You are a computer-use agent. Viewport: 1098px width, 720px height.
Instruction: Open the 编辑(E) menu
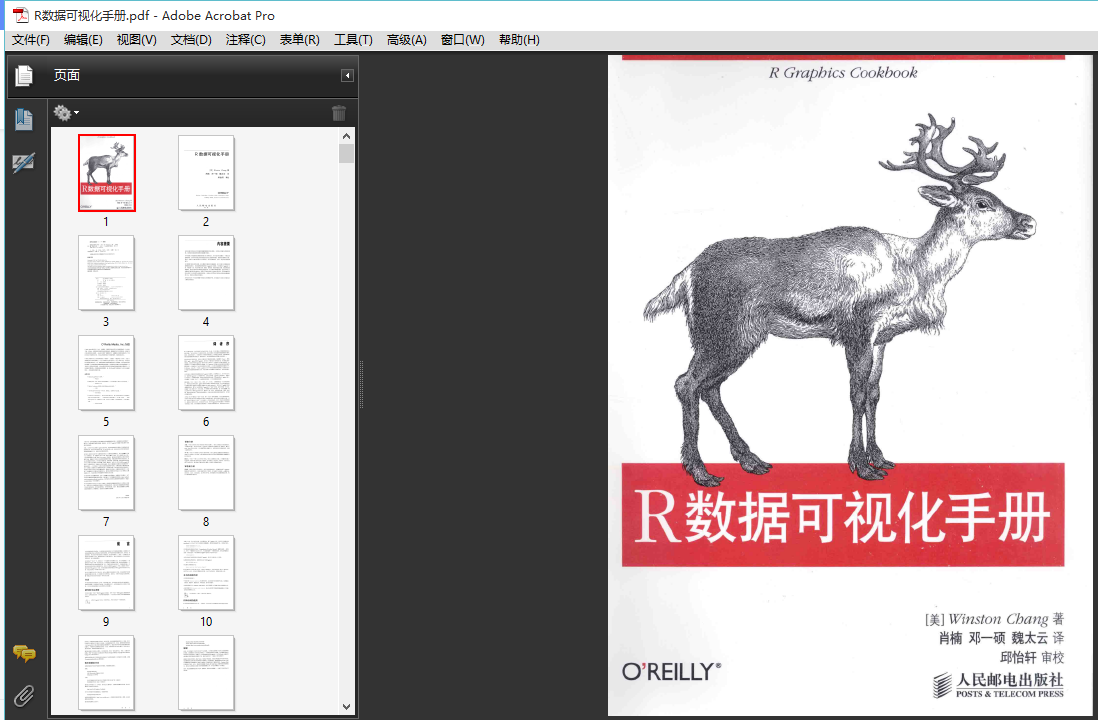[83, 40]
